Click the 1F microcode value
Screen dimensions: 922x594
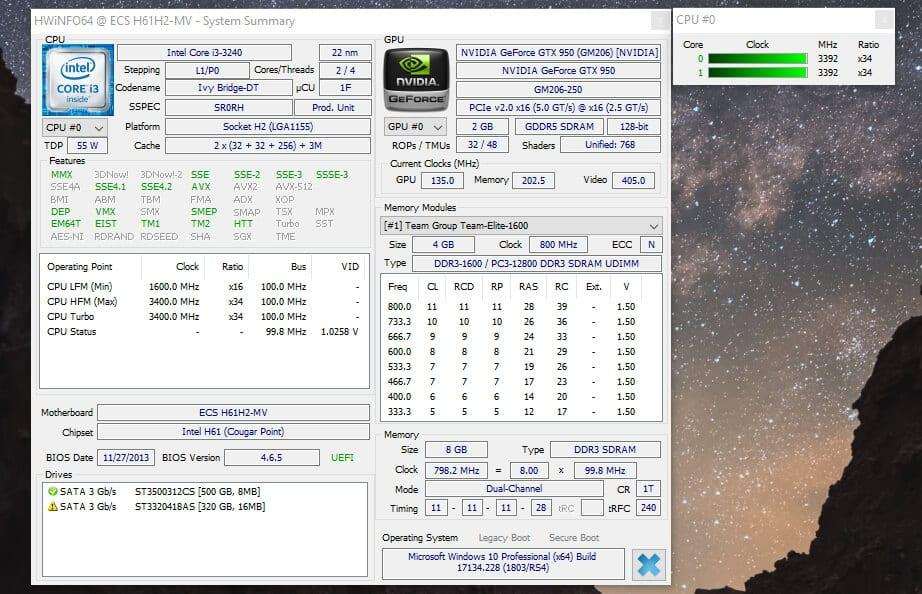(345, 88)
